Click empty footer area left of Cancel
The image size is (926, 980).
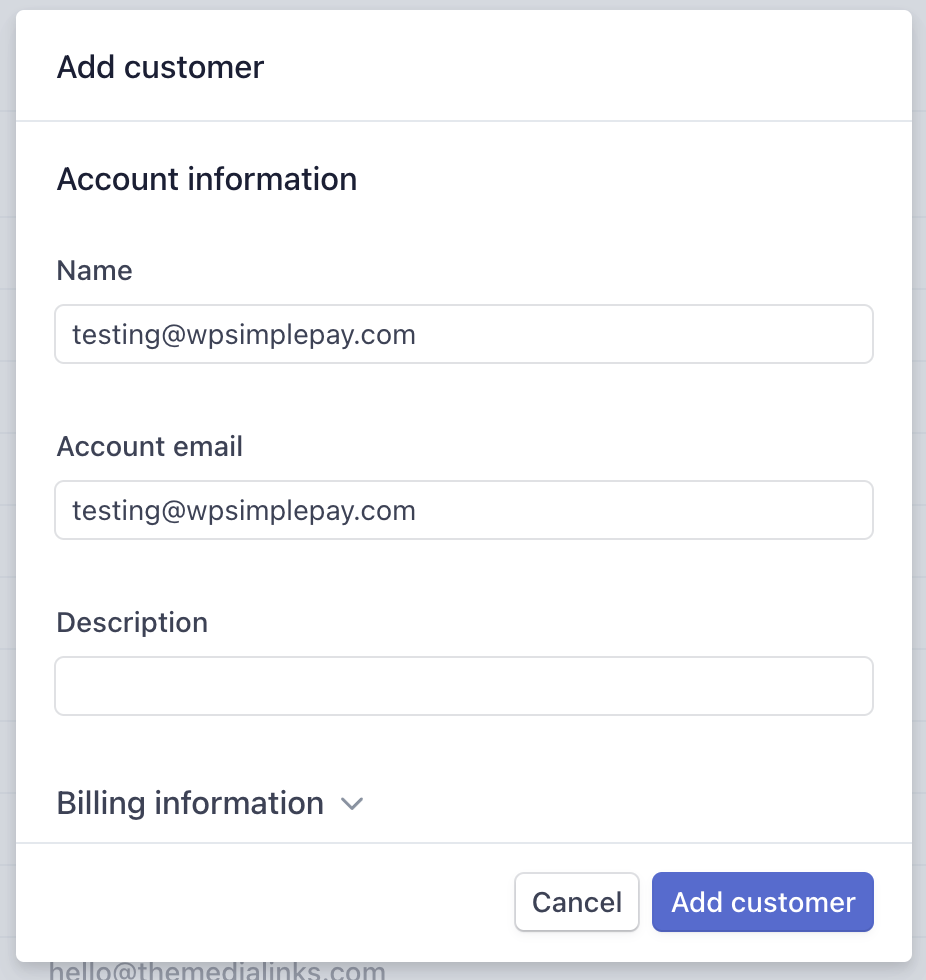click(260, 902)
